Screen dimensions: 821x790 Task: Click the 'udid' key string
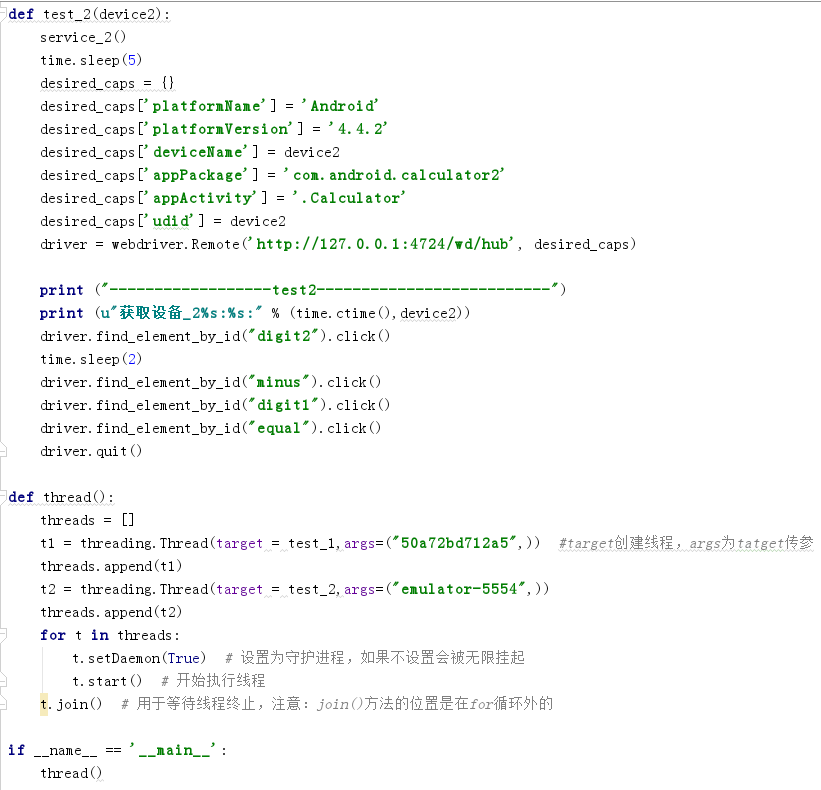pos(172,221)
